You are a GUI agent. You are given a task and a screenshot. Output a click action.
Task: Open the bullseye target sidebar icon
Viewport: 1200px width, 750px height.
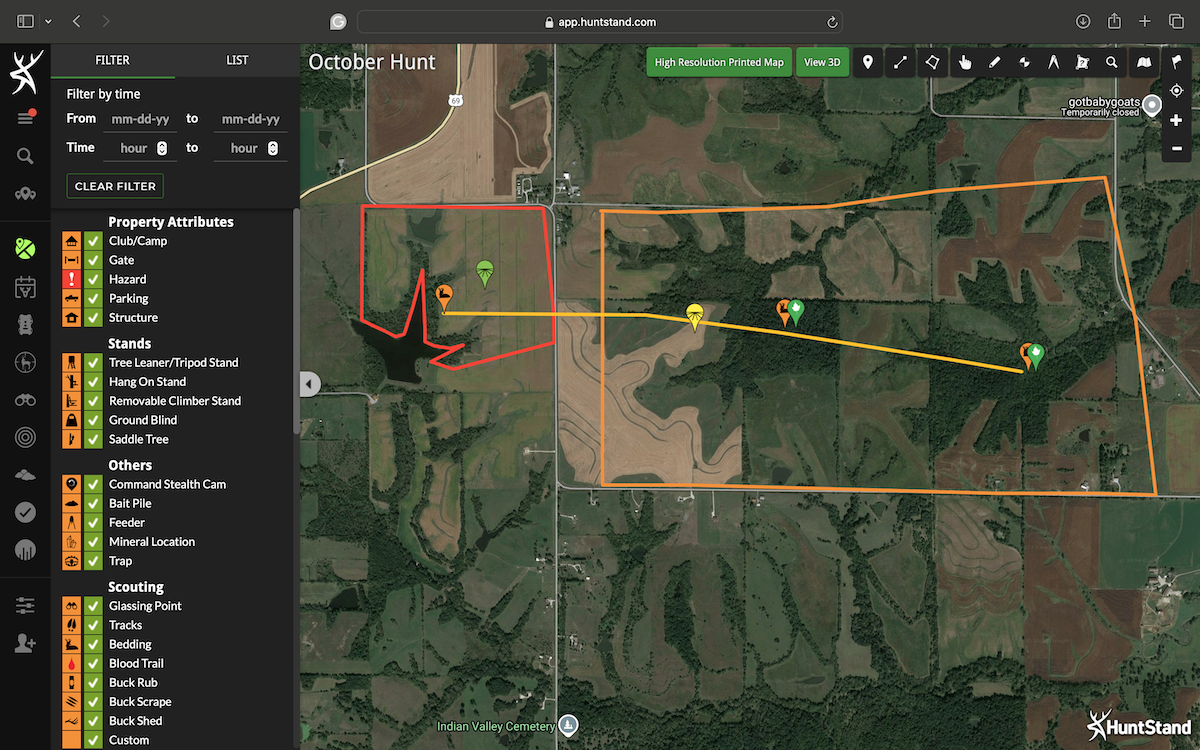(25, 437)
